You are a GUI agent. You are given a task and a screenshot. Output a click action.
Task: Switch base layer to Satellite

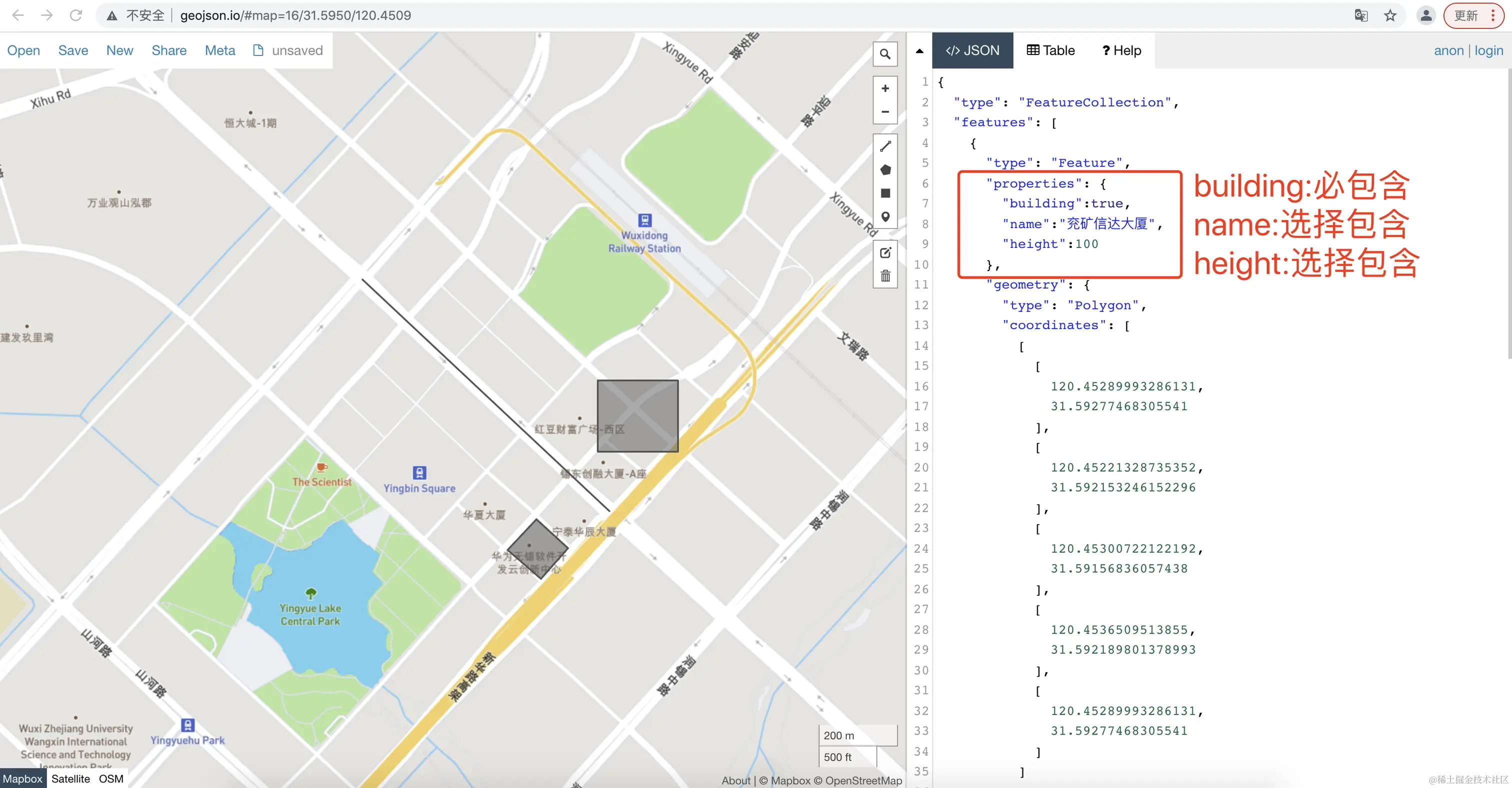click(70, 778)
